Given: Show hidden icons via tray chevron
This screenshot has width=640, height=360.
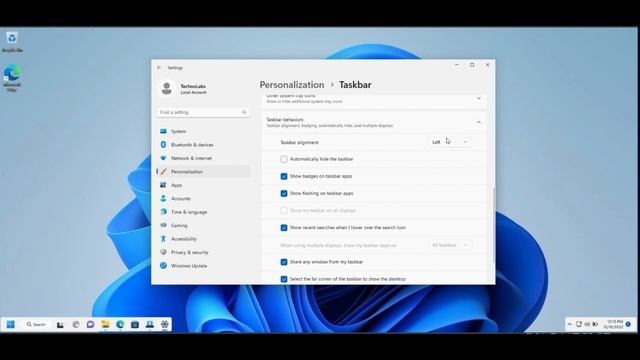Looking at the screenshot, I should click(569, 324).
